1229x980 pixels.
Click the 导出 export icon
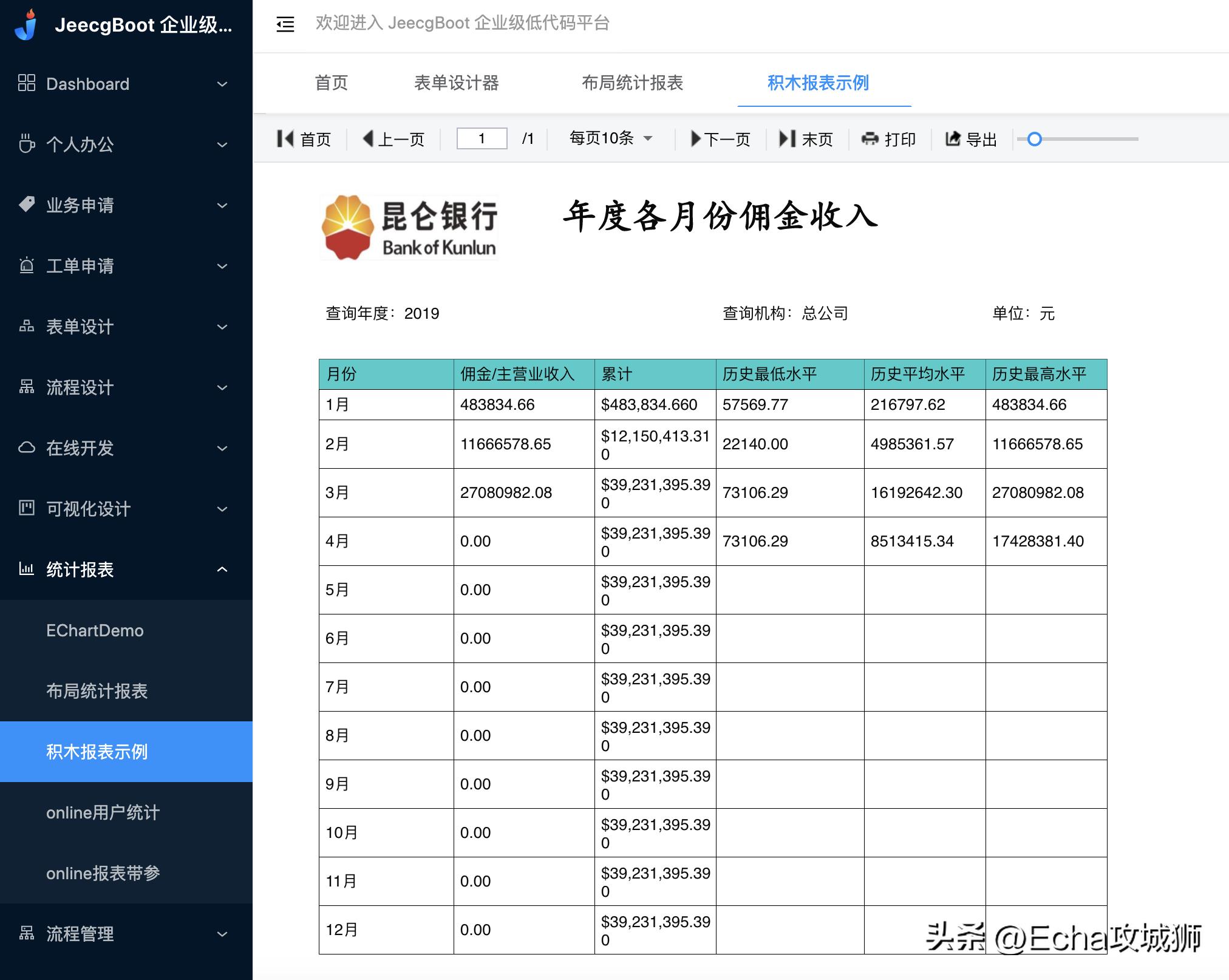point(952,139)
